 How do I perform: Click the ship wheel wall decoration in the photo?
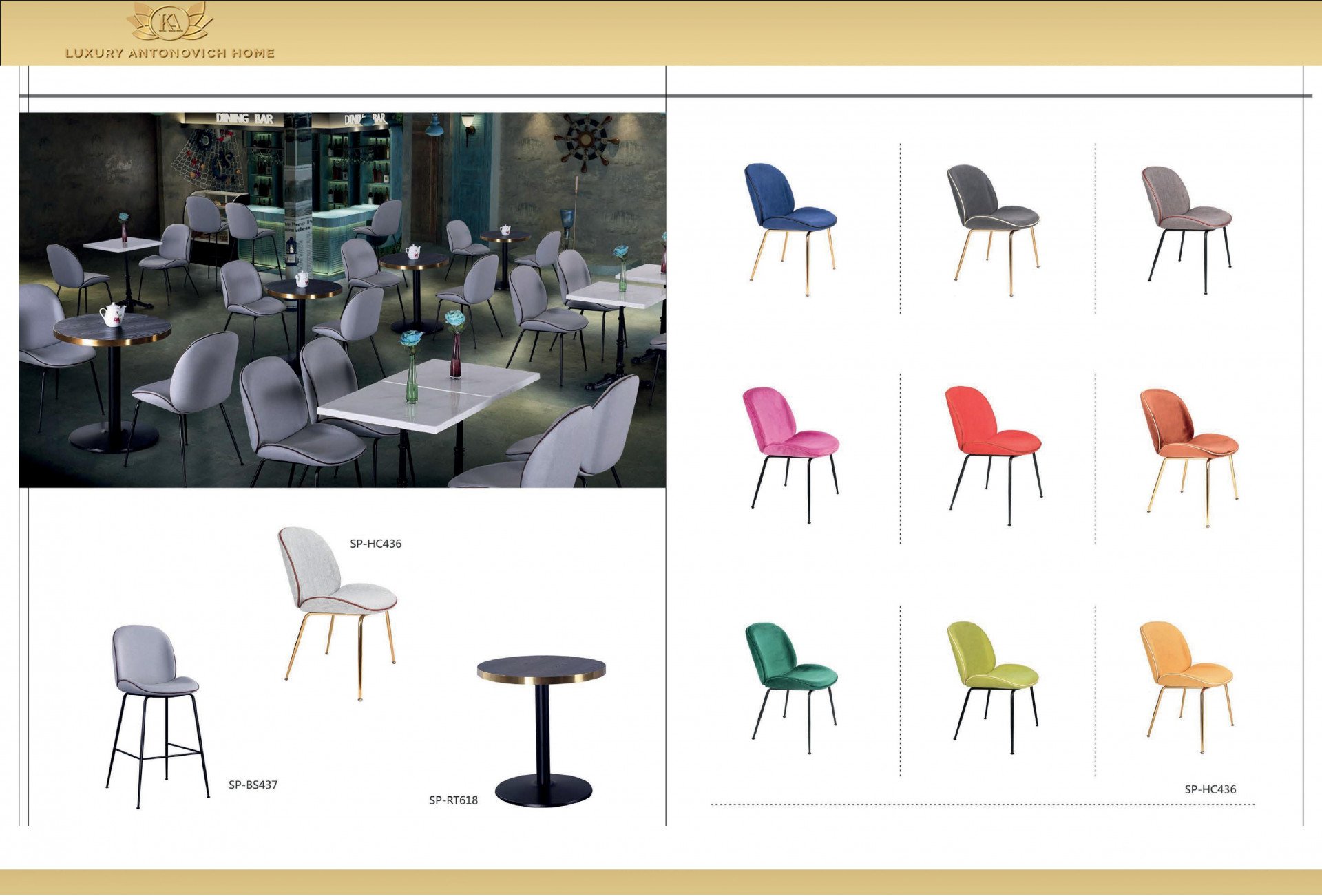click(586, 140)
